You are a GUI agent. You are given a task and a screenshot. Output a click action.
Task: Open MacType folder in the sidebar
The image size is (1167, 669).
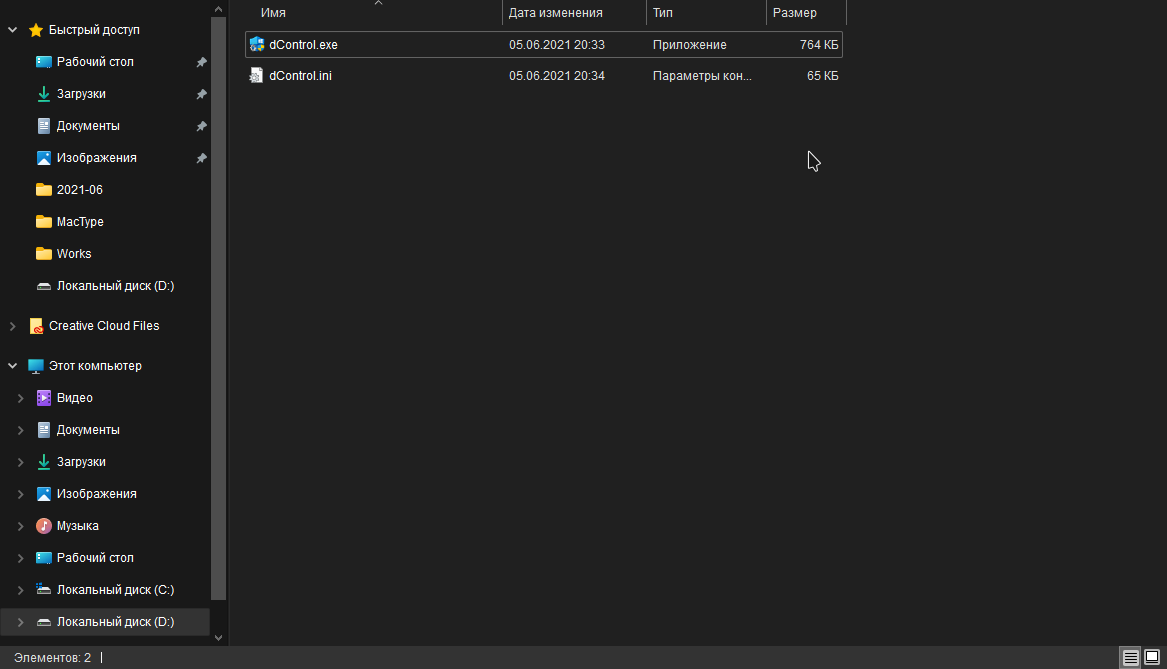pyautogui.click(x=80, y=222)
